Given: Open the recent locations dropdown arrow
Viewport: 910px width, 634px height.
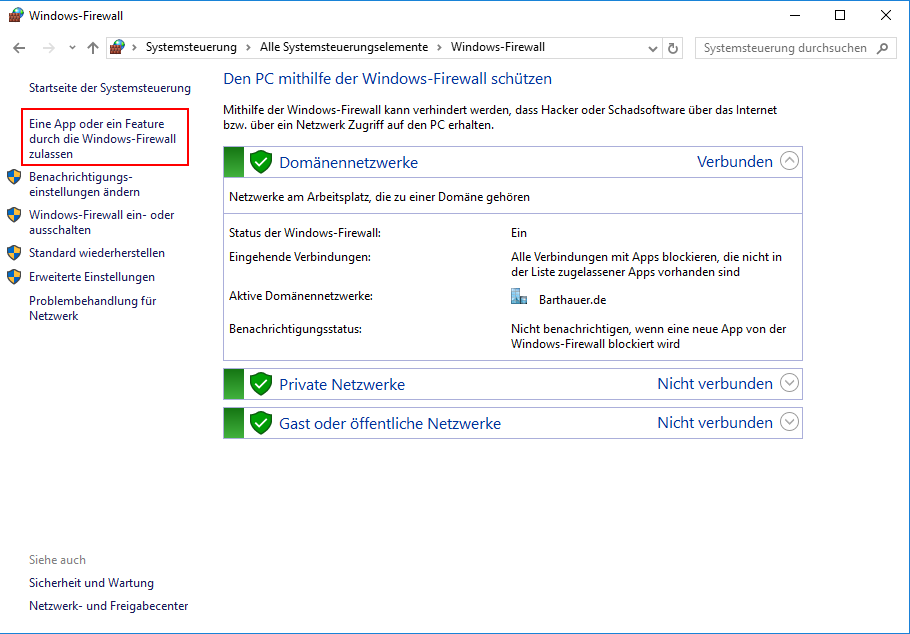Looking at the screenshot, I should click(x=72, y=48).
